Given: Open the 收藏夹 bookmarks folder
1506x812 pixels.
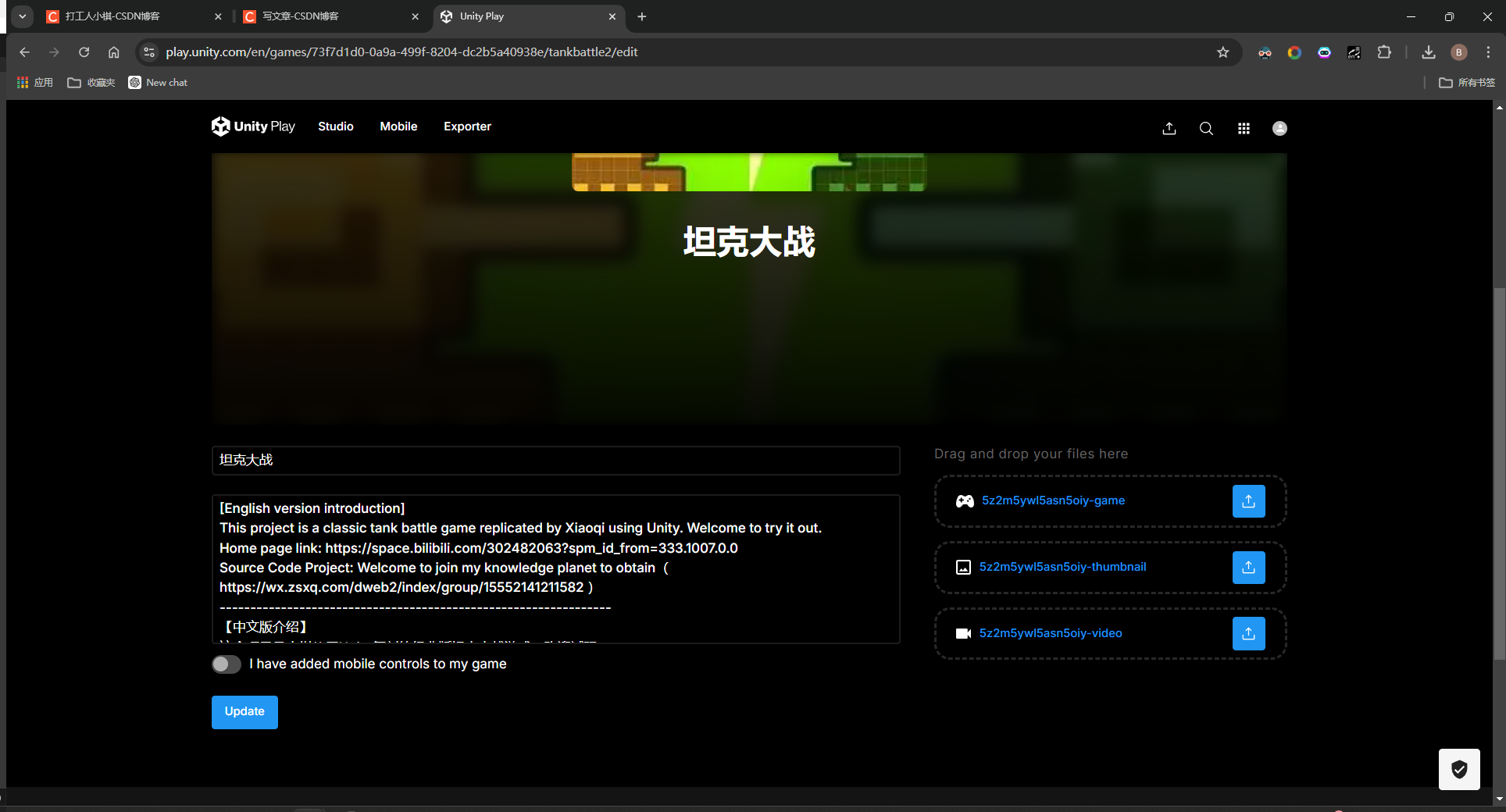Looking at the screenshot, I should (91, 83).
